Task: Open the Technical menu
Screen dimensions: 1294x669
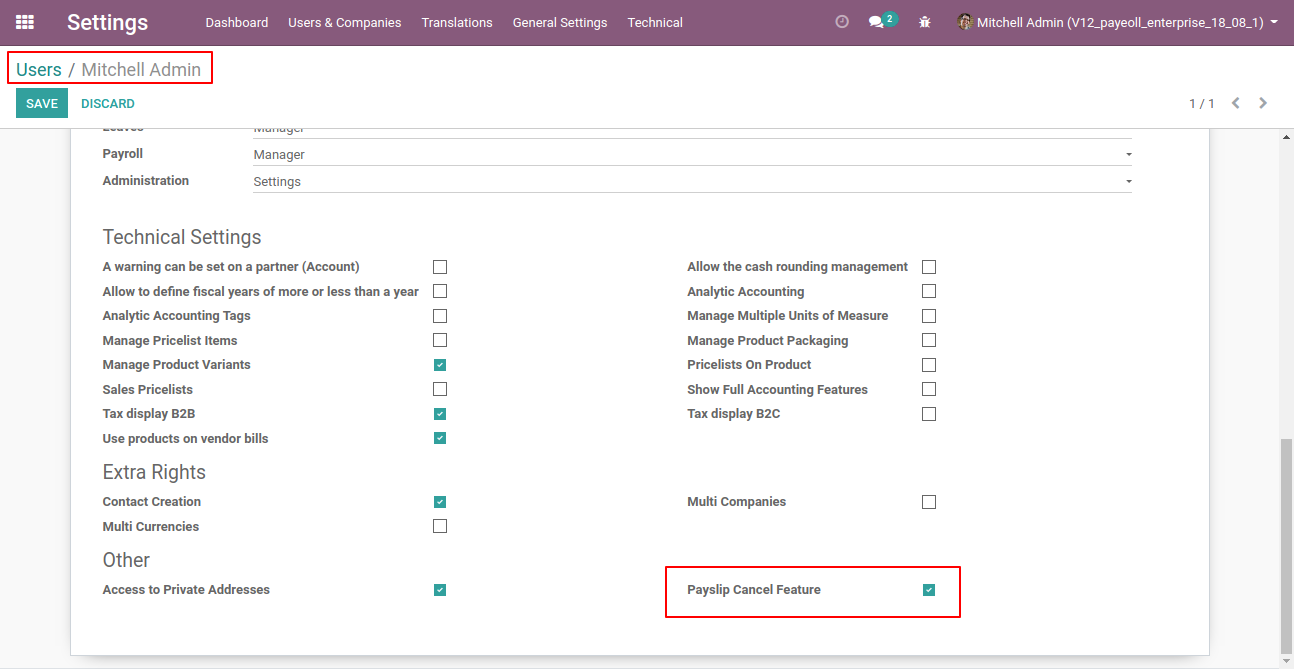Action: click(x=655, y=22)
